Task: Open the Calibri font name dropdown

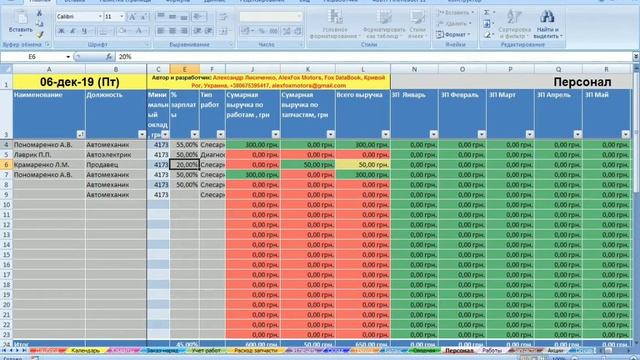Action: (100, 17)
